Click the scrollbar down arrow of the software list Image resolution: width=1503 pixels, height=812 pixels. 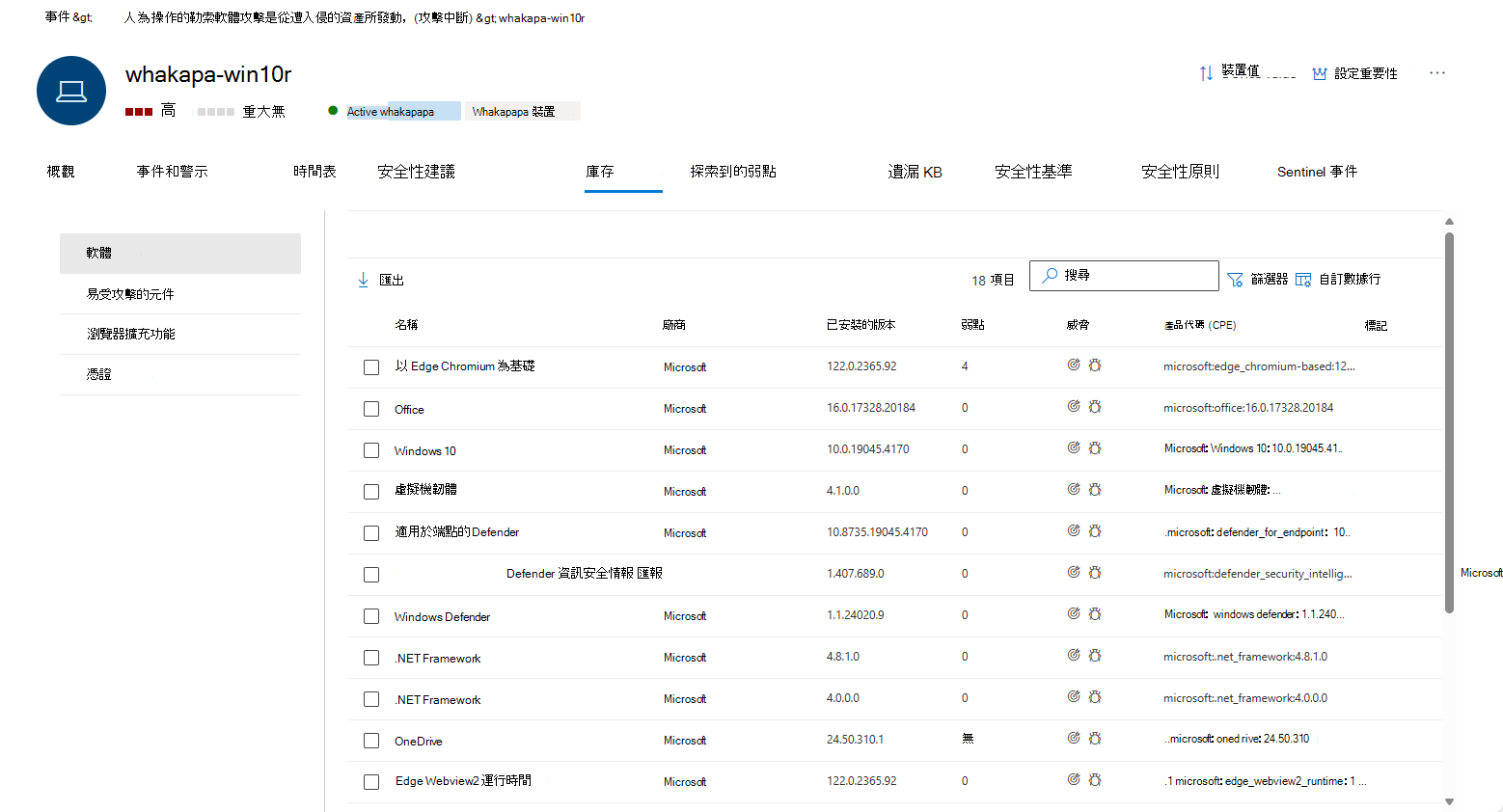tap(1449, 801)
